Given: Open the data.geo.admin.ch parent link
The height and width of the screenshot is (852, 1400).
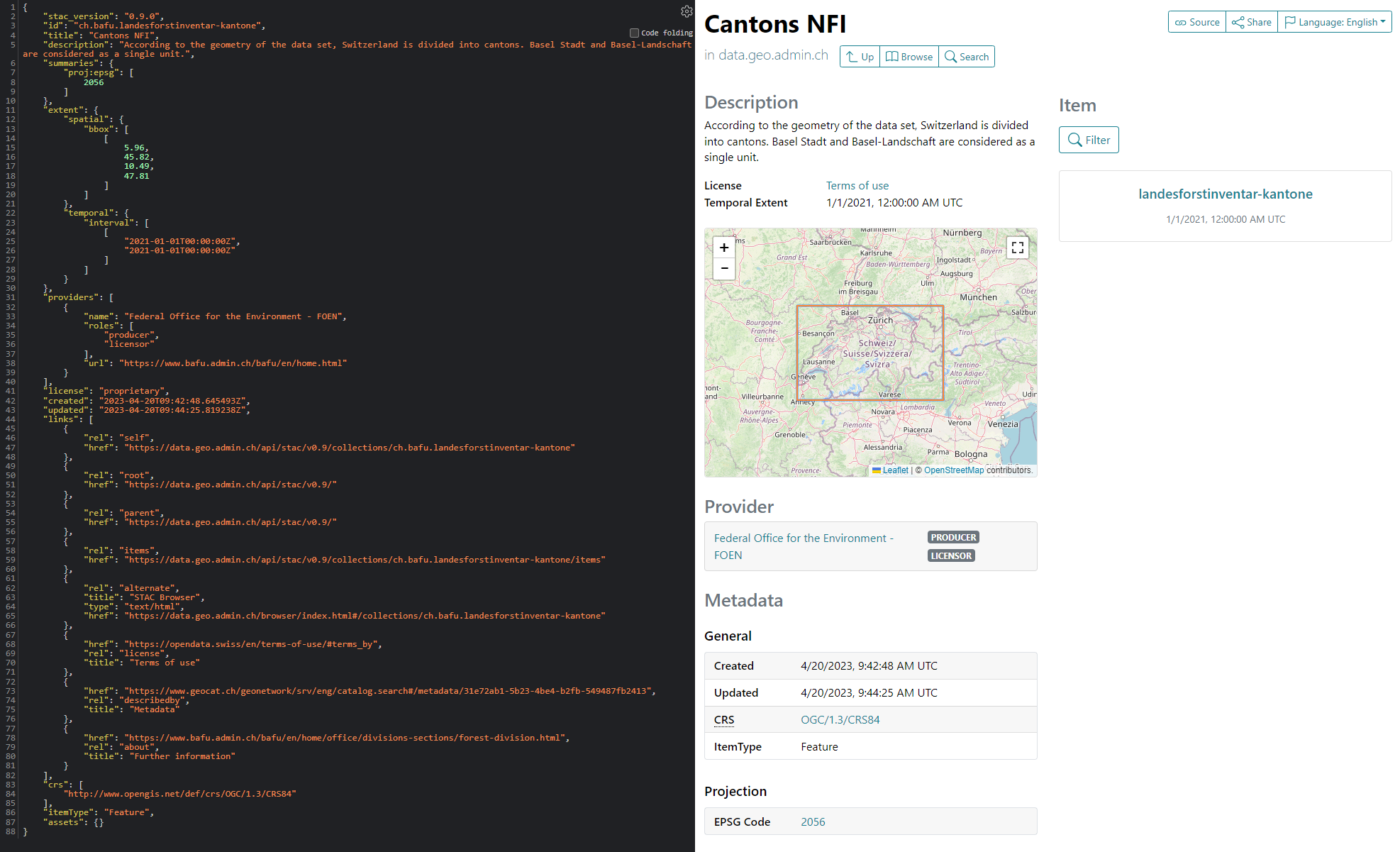Looking at the screenshot, I should (773, 55).
